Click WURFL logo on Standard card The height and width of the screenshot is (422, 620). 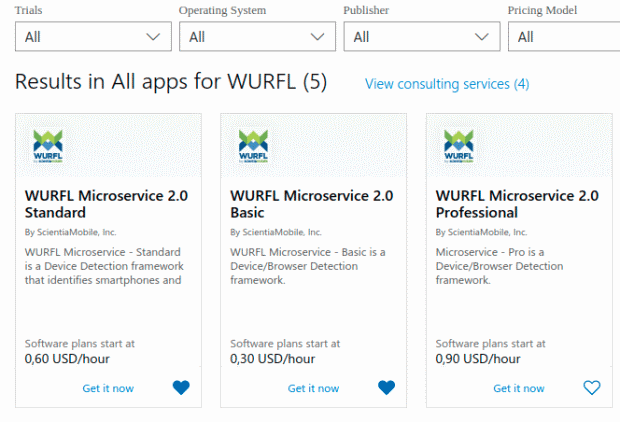(x=48, y=146)
